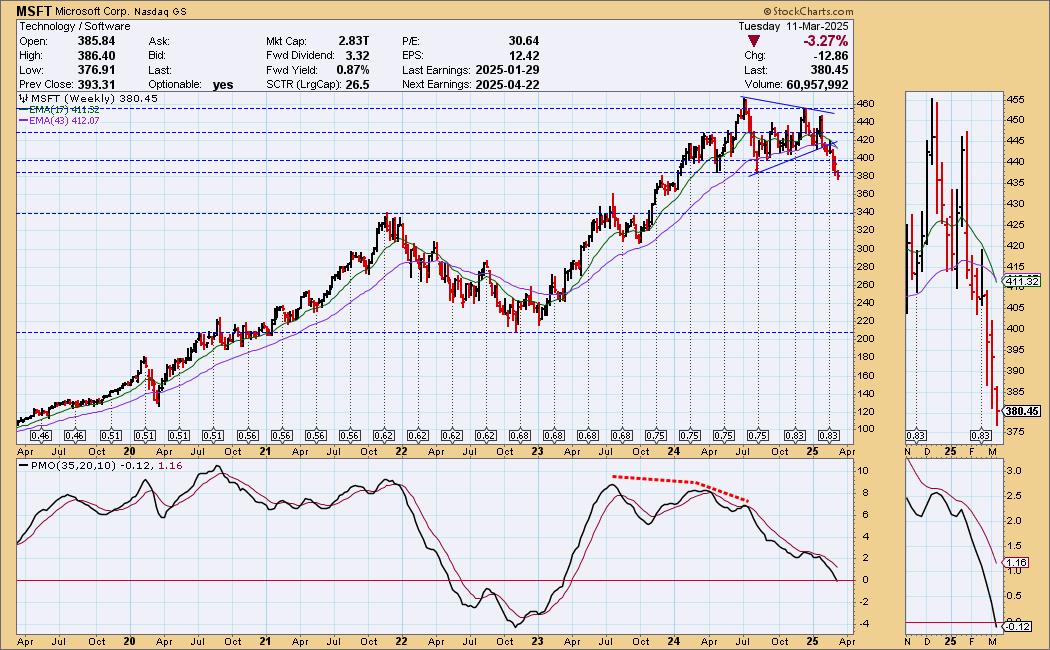Click the red down-triangle change indicator

click(753, 42)
